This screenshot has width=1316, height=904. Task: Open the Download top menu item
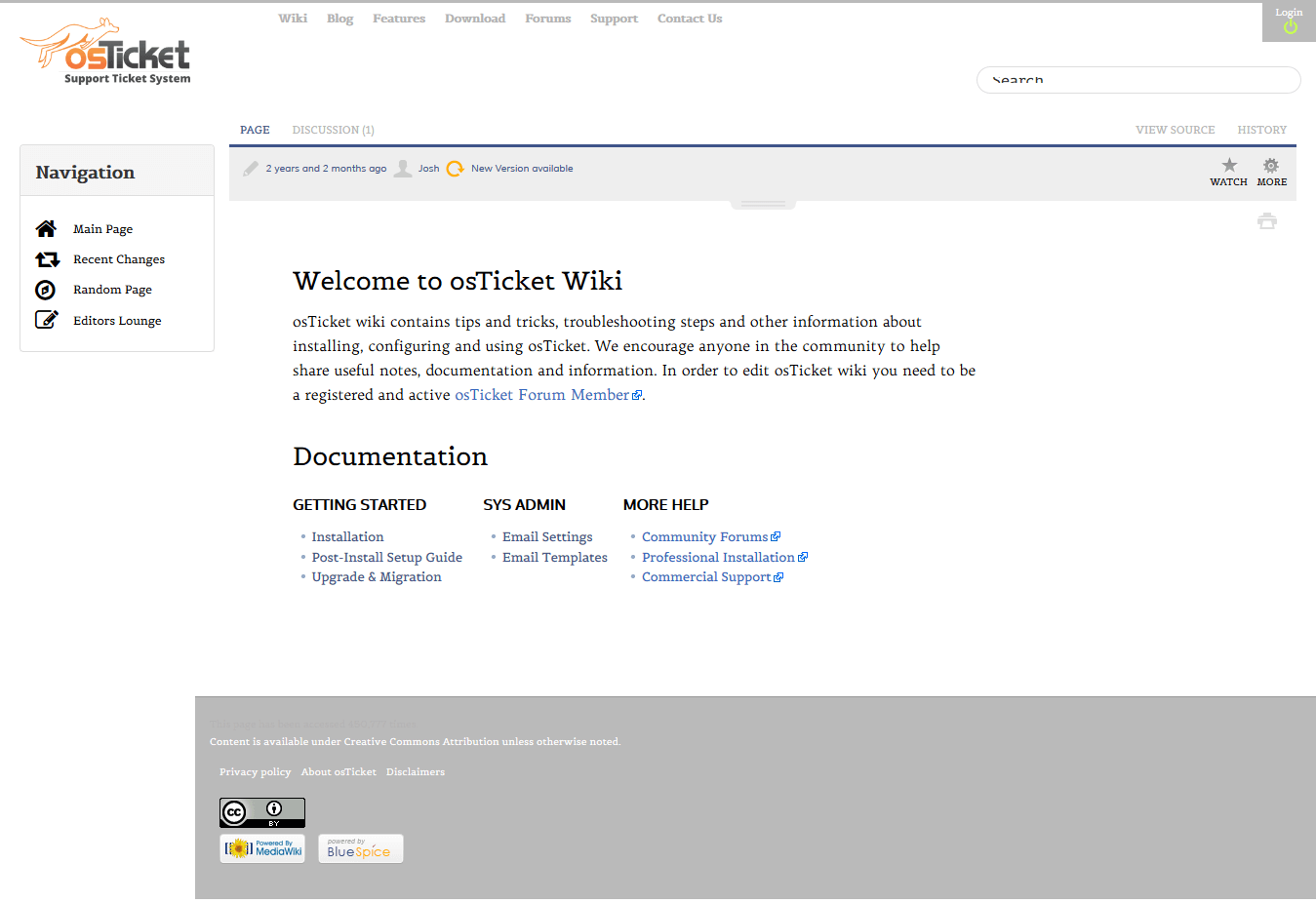[x=475, y=19]
